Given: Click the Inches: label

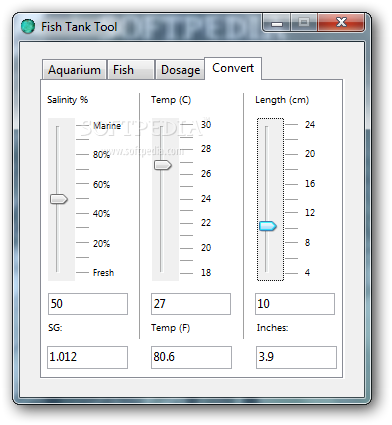Looking at the screenshot, I should pyautogui.click(x=272, y=328).
